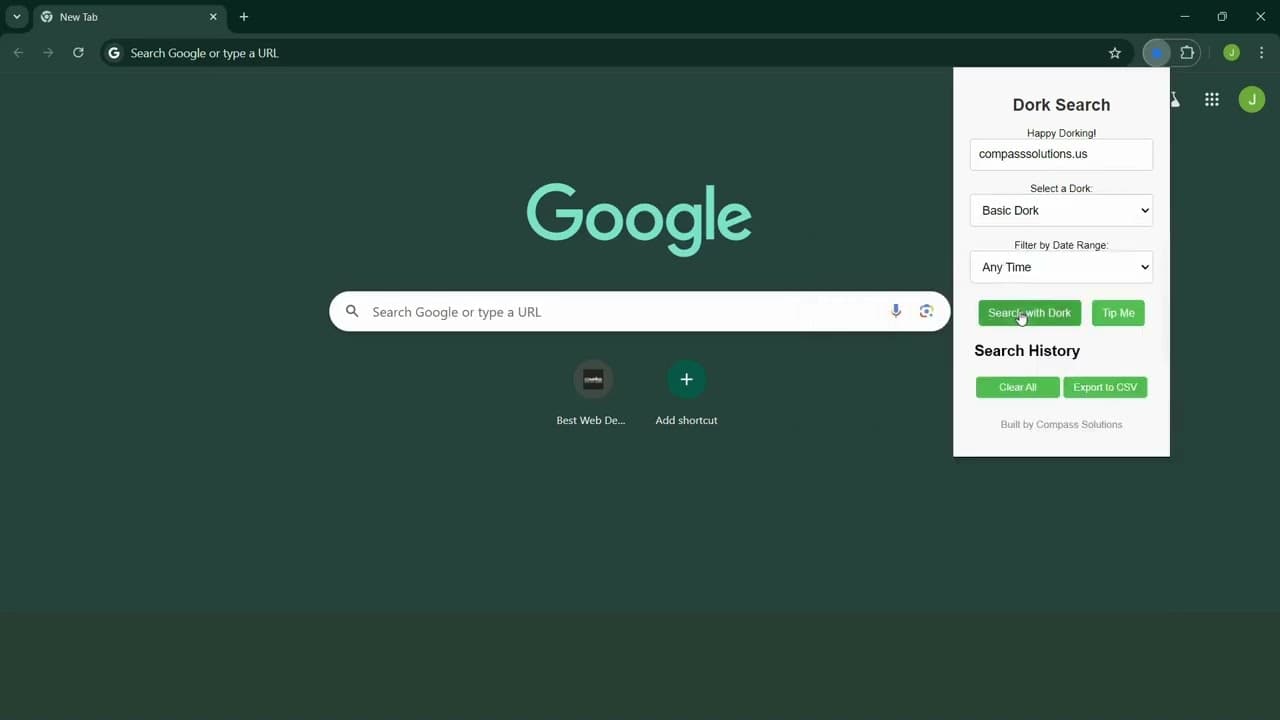Search by image with Lens icon
The height and width of the screenshot is (720, 1280).
(x=926, y=311)
